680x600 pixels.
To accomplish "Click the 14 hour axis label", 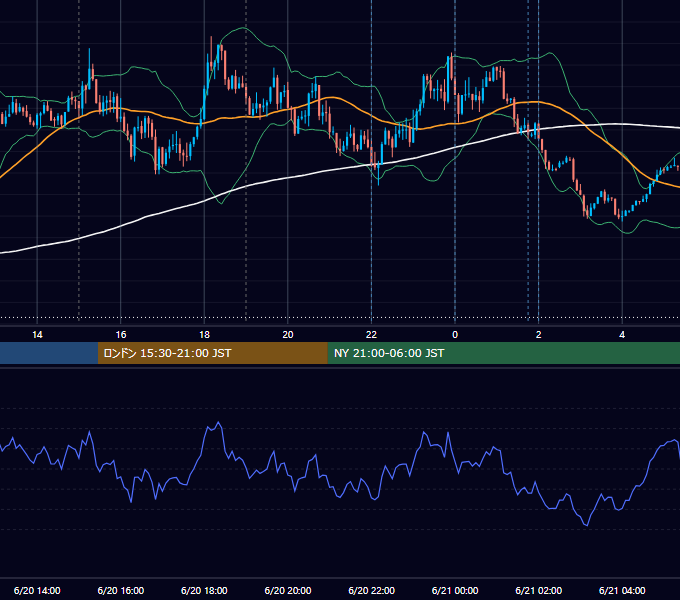I will (x=37, y=335).
